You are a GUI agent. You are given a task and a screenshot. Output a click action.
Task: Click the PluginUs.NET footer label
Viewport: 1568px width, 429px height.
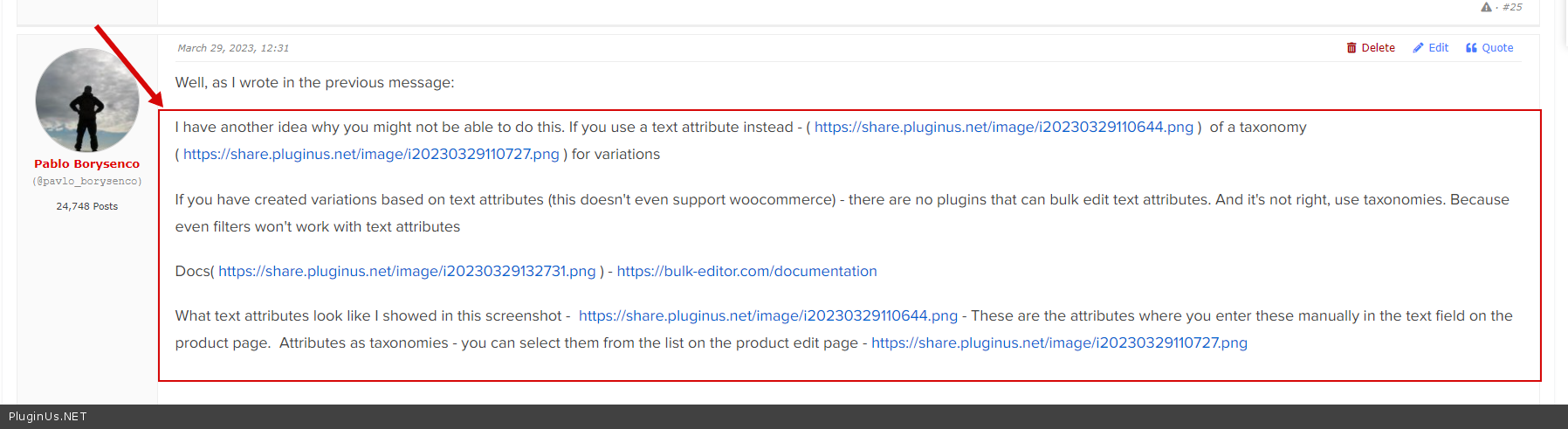48,417
